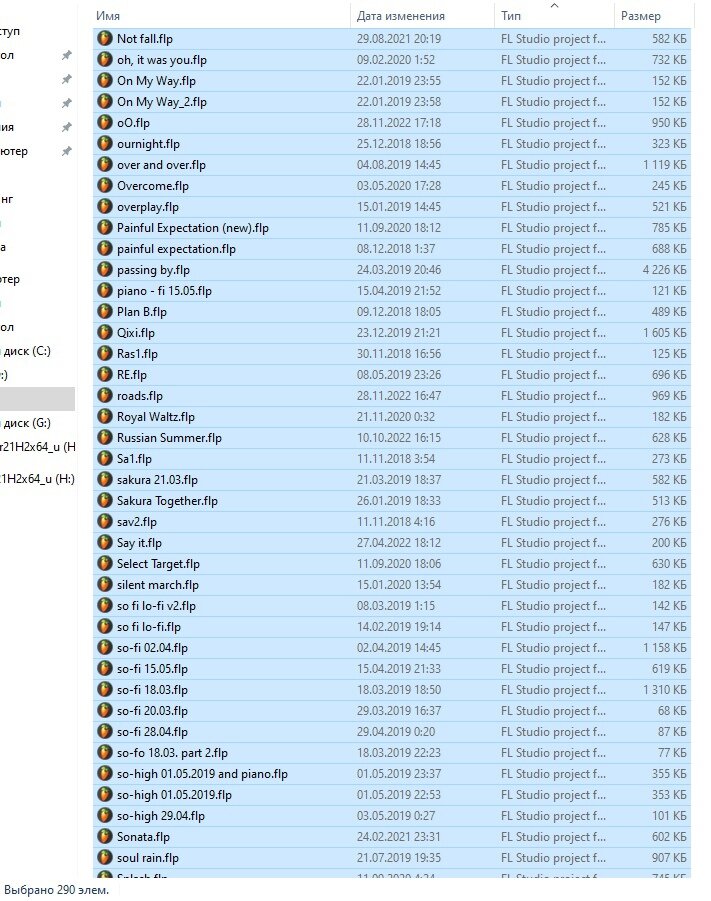The height and width of the screenshot is (901, 711).
Task: Click the icon next to Royal Waltz.flp
Action: (105, 417)
